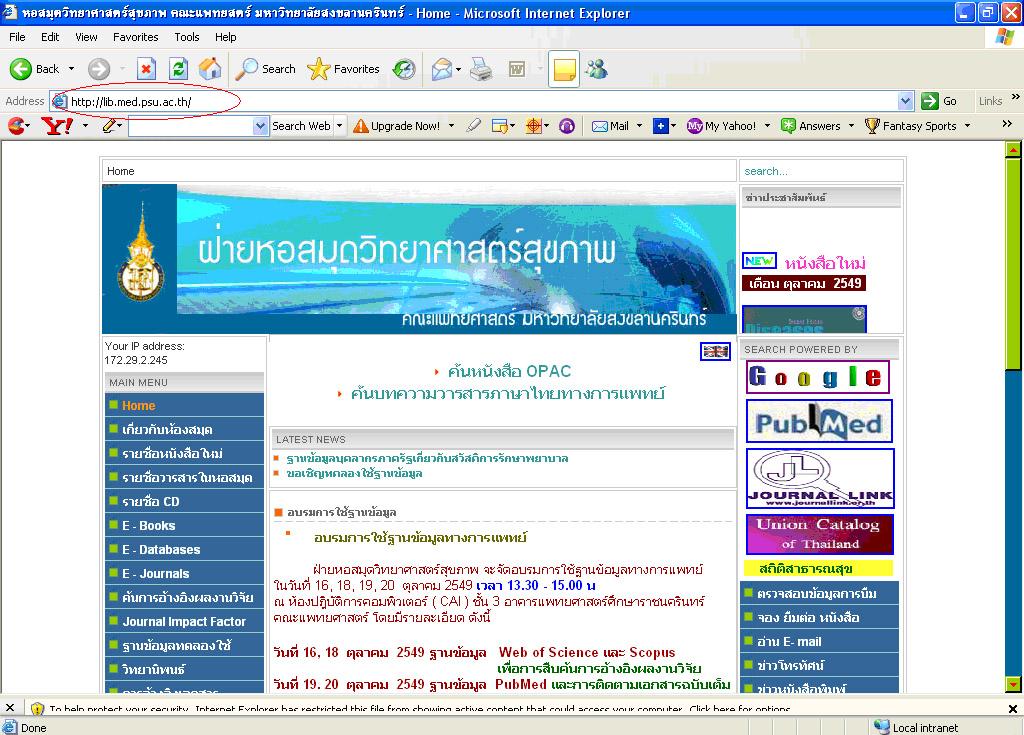Click the Mail envelope toolbar icon
Viewport: 1024px width, 735px height.
click(441, 69)
